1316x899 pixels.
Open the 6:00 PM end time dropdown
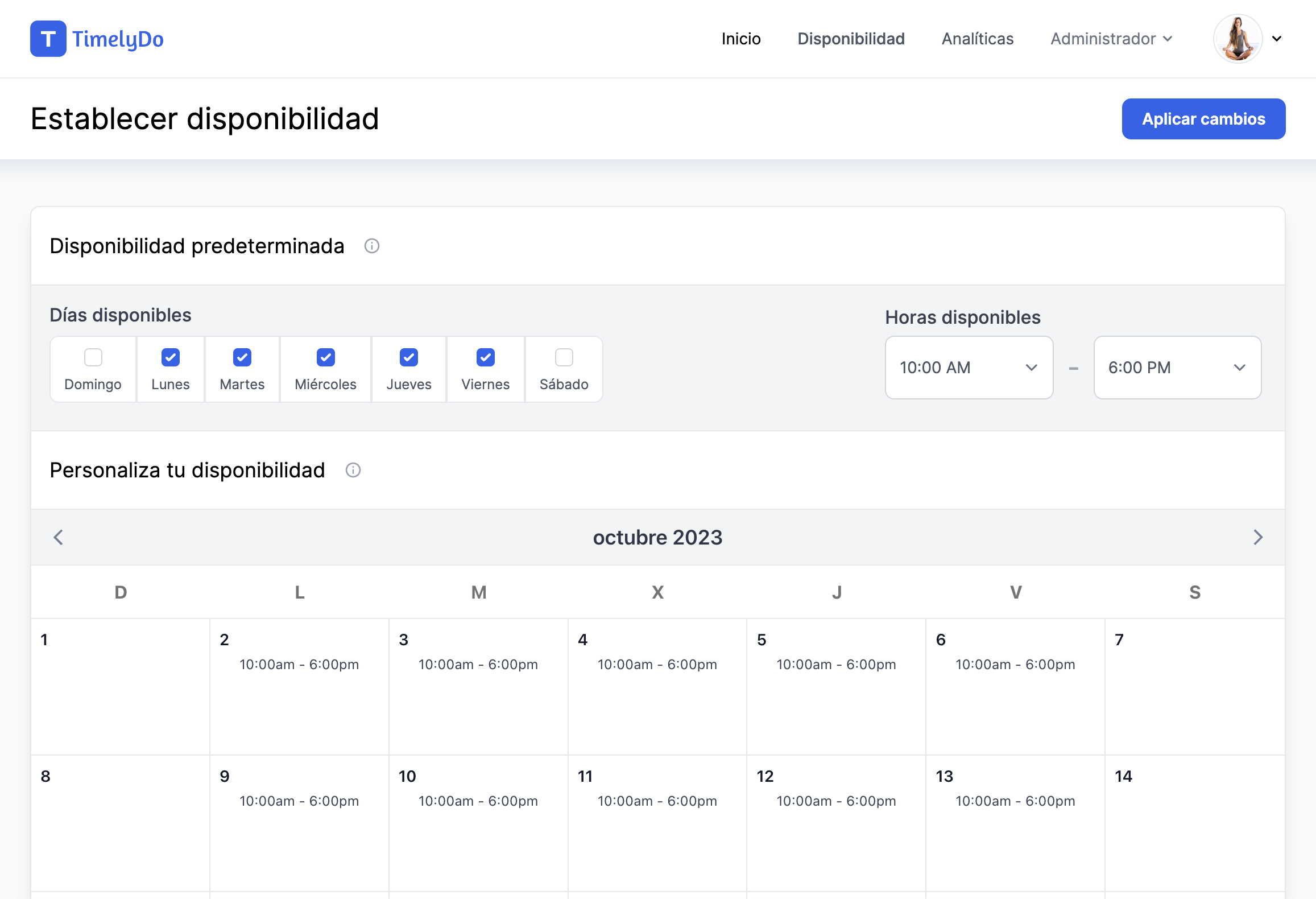pyautogui.click(x=1178, y=368)
